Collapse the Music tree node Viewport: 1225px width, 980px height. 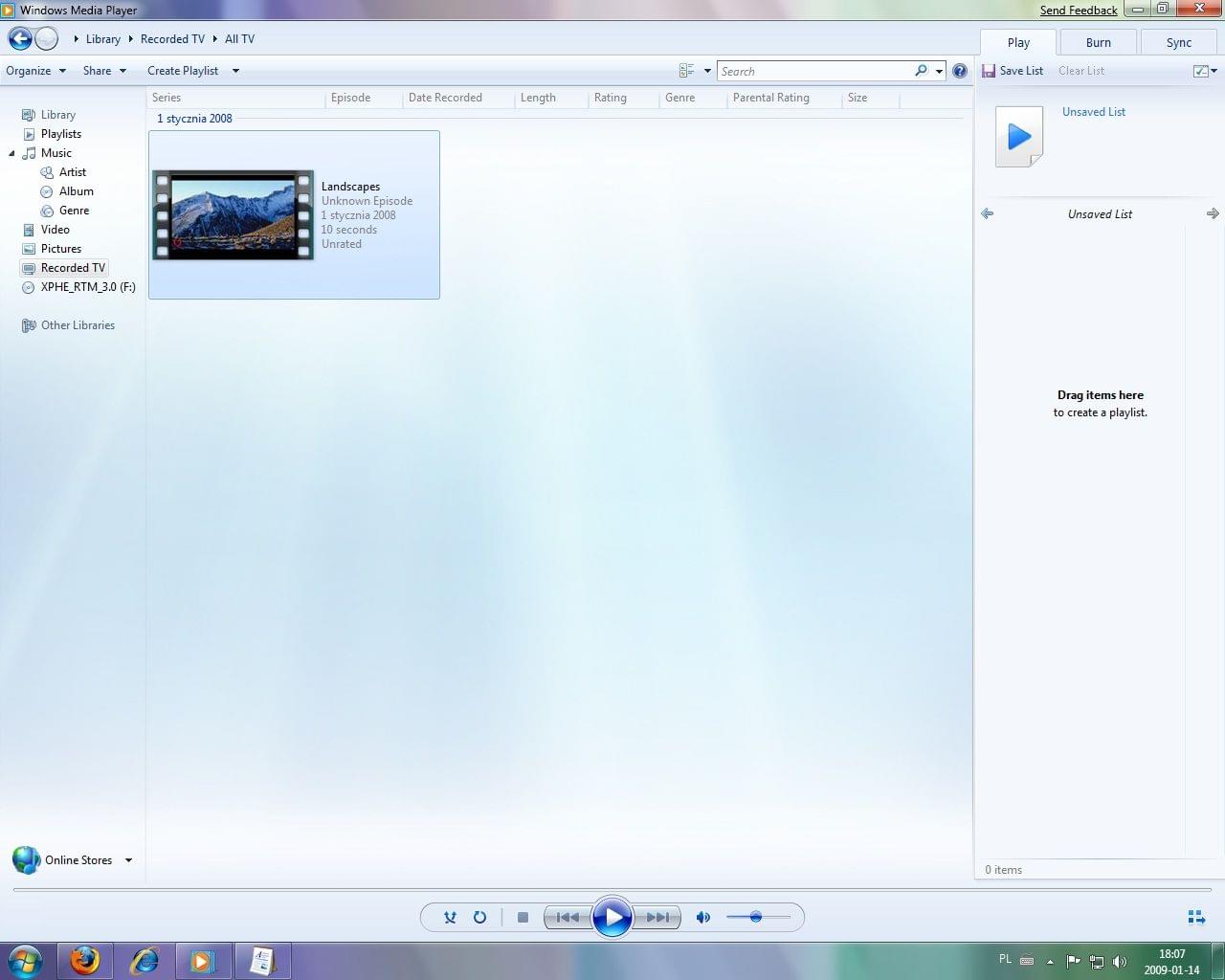tap(11, 153)
